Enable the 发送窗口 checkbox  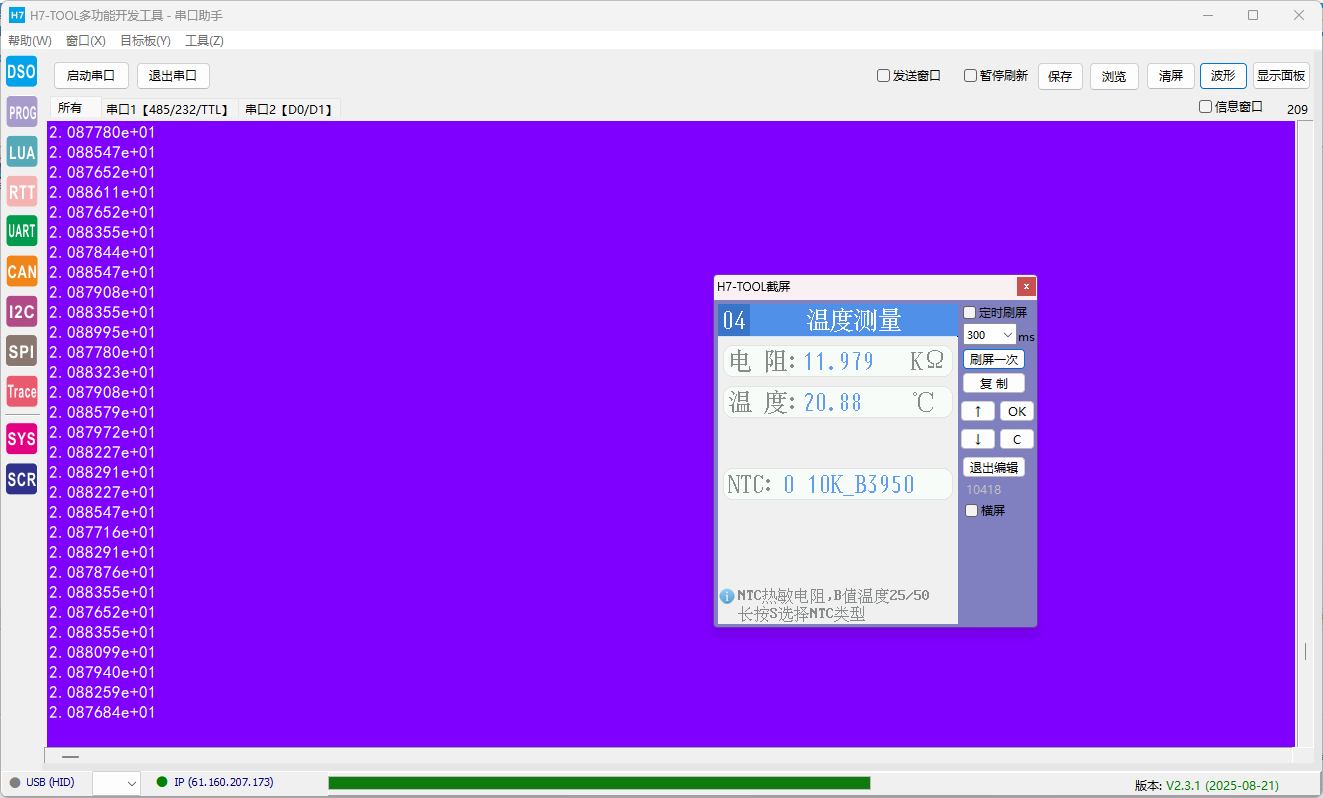883,76
